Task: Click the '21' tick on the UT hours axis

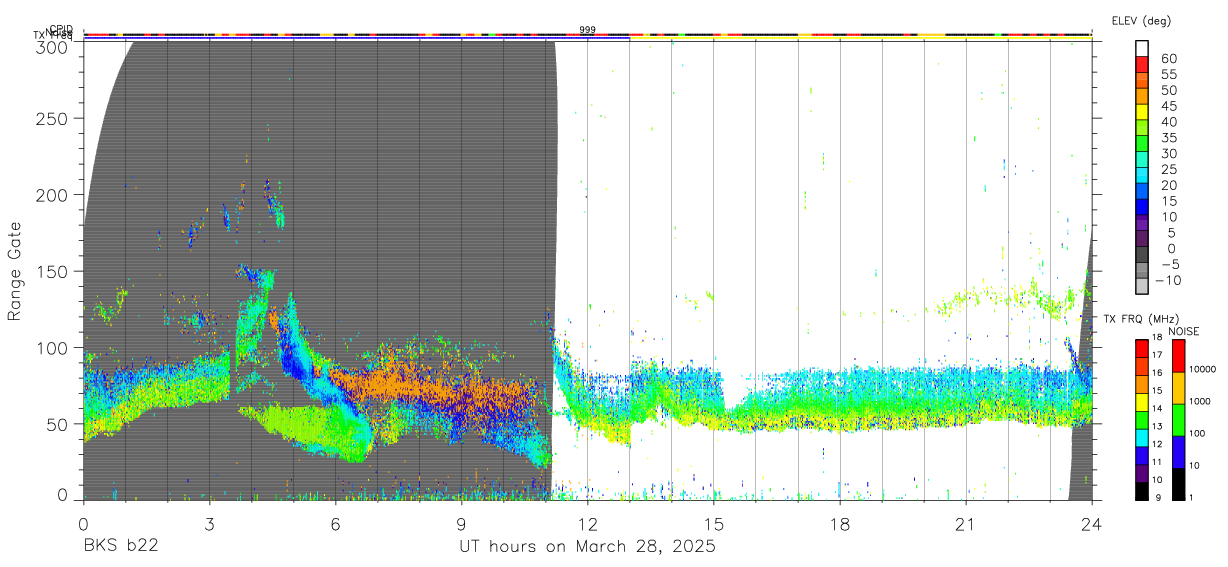Action: pyautogui.click(x=966, y=523)
